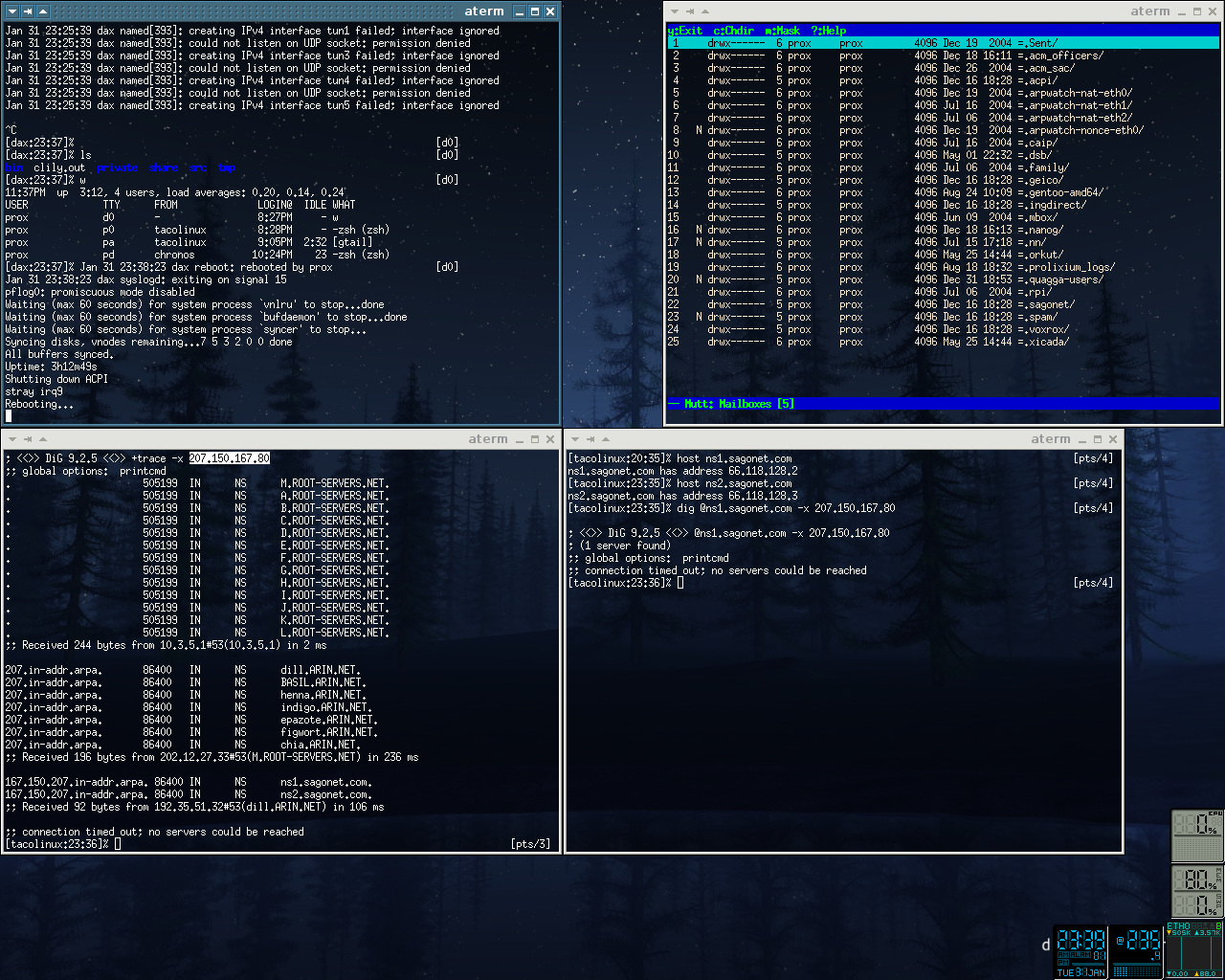
Task: Click =.gentoo-amd64/ mailbox entry
Action: tap(943, 192)
